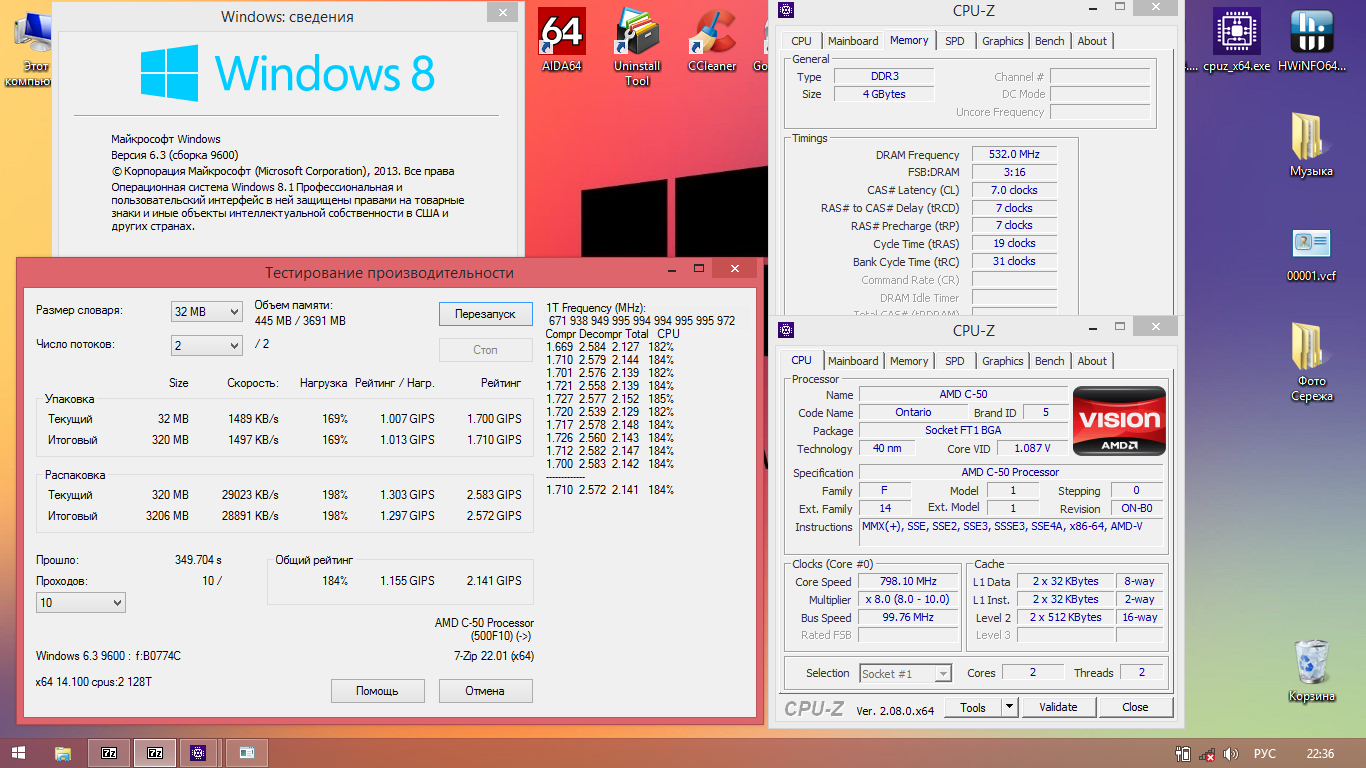Select the Uninstall Tool desktop icon
1366x768 pixels.
(x=637, y=48)
